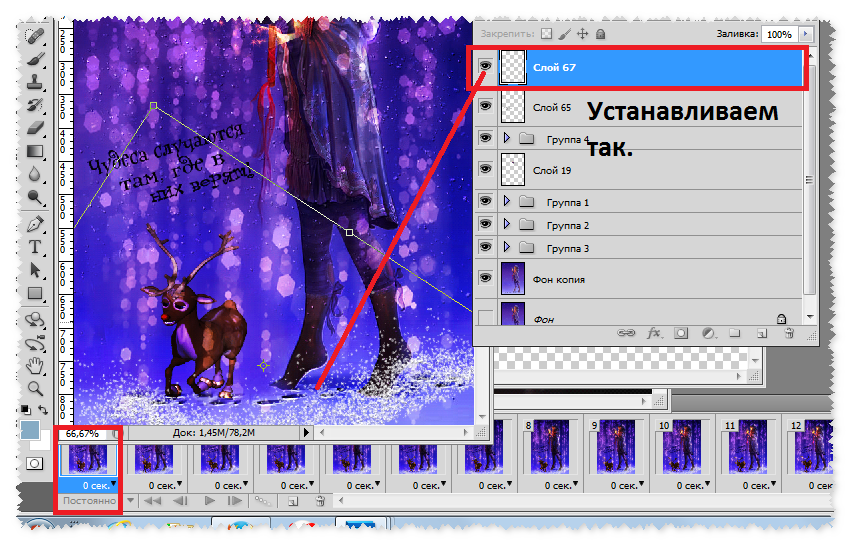Expand Группа 2 folder
The width and height of the screenshot is (852, 546).
(x=507, y=224)
